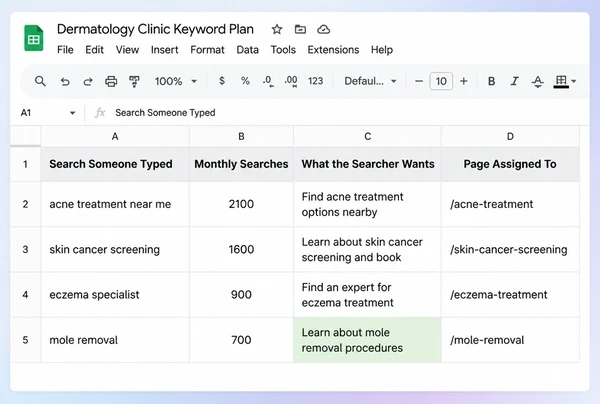600x404 pixels.
Task: Click the search menus magnifier icon
Action: 40,81
